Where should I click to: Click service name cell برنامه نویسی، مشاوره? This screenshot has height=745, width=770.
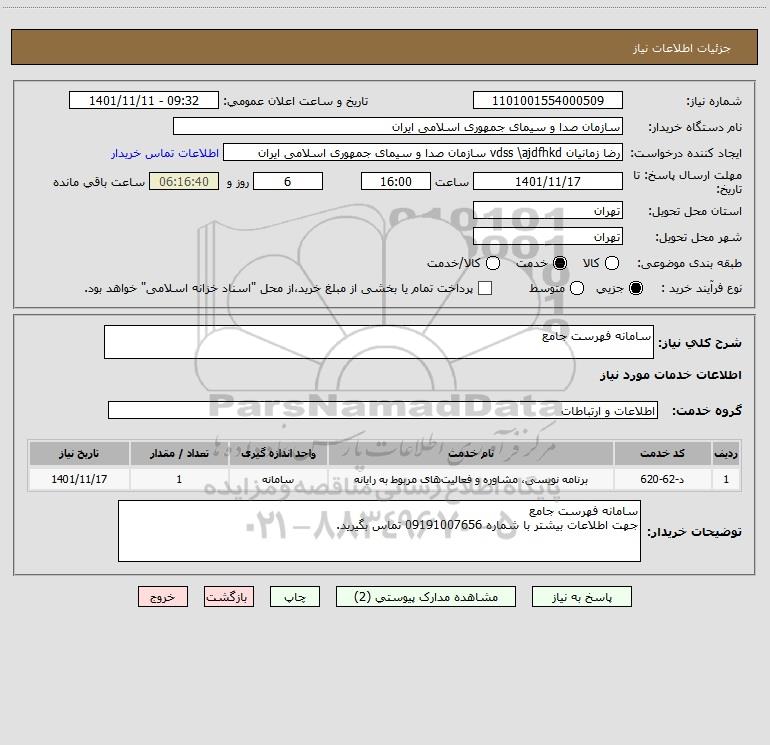pyautogui.click(x=470, y=479)
